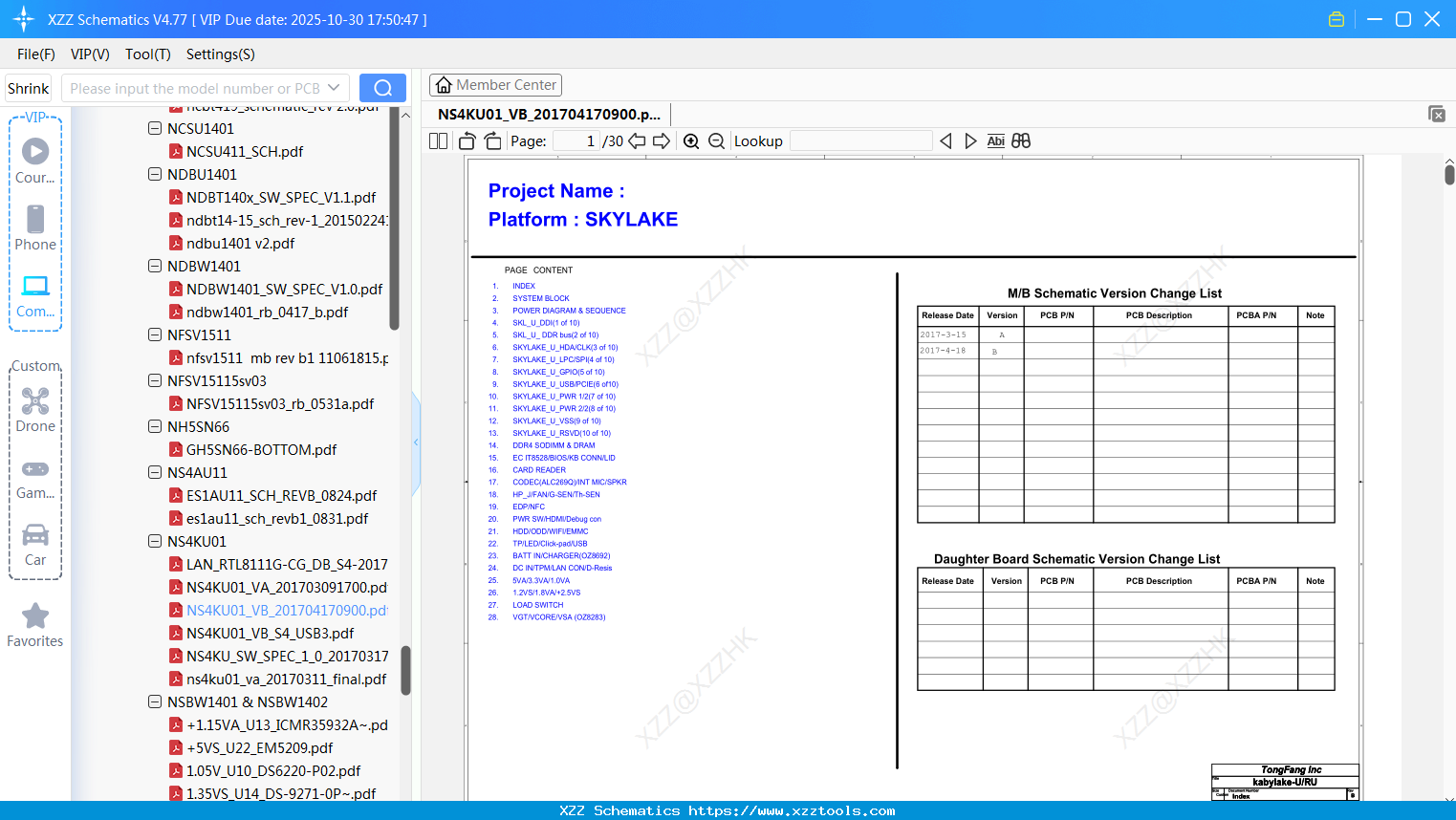Click the Shrink button
The width and height of the screenshot is (1456, 820).
coord(29,88)
